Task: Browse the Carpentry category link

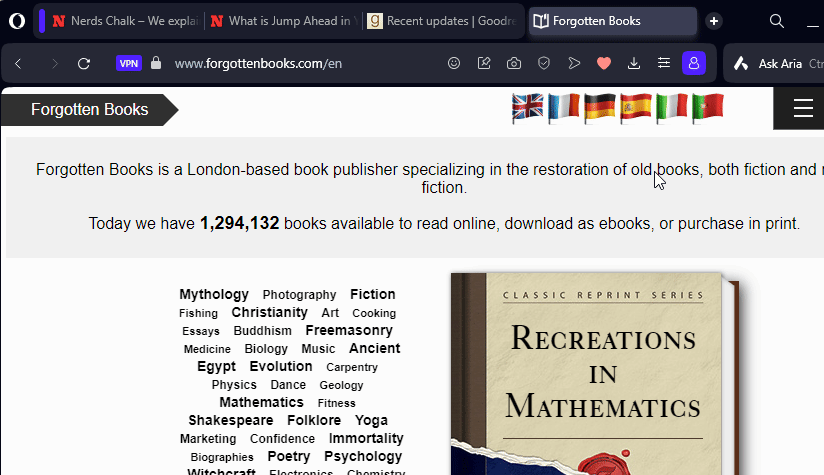Action: pos(352,367)
